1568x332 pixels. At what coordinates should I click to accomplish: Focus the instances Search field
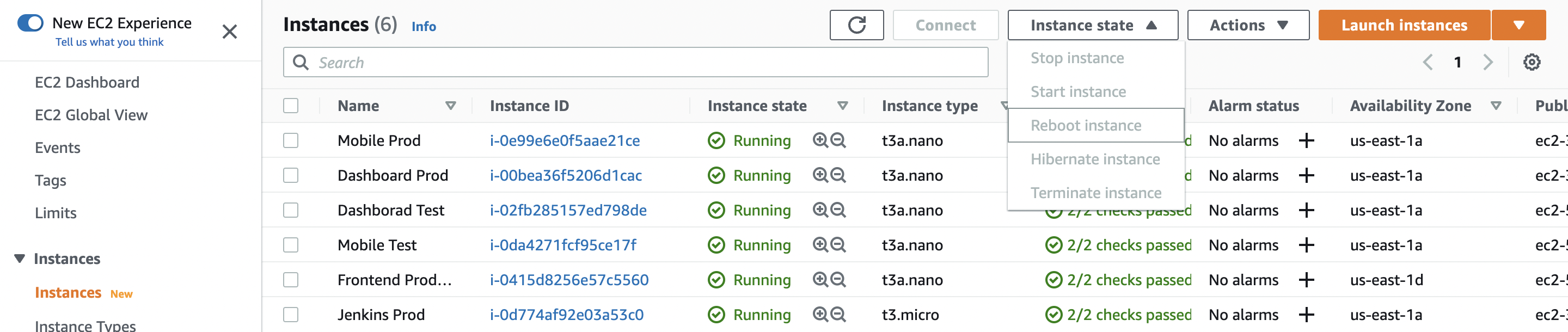point(635,62)
